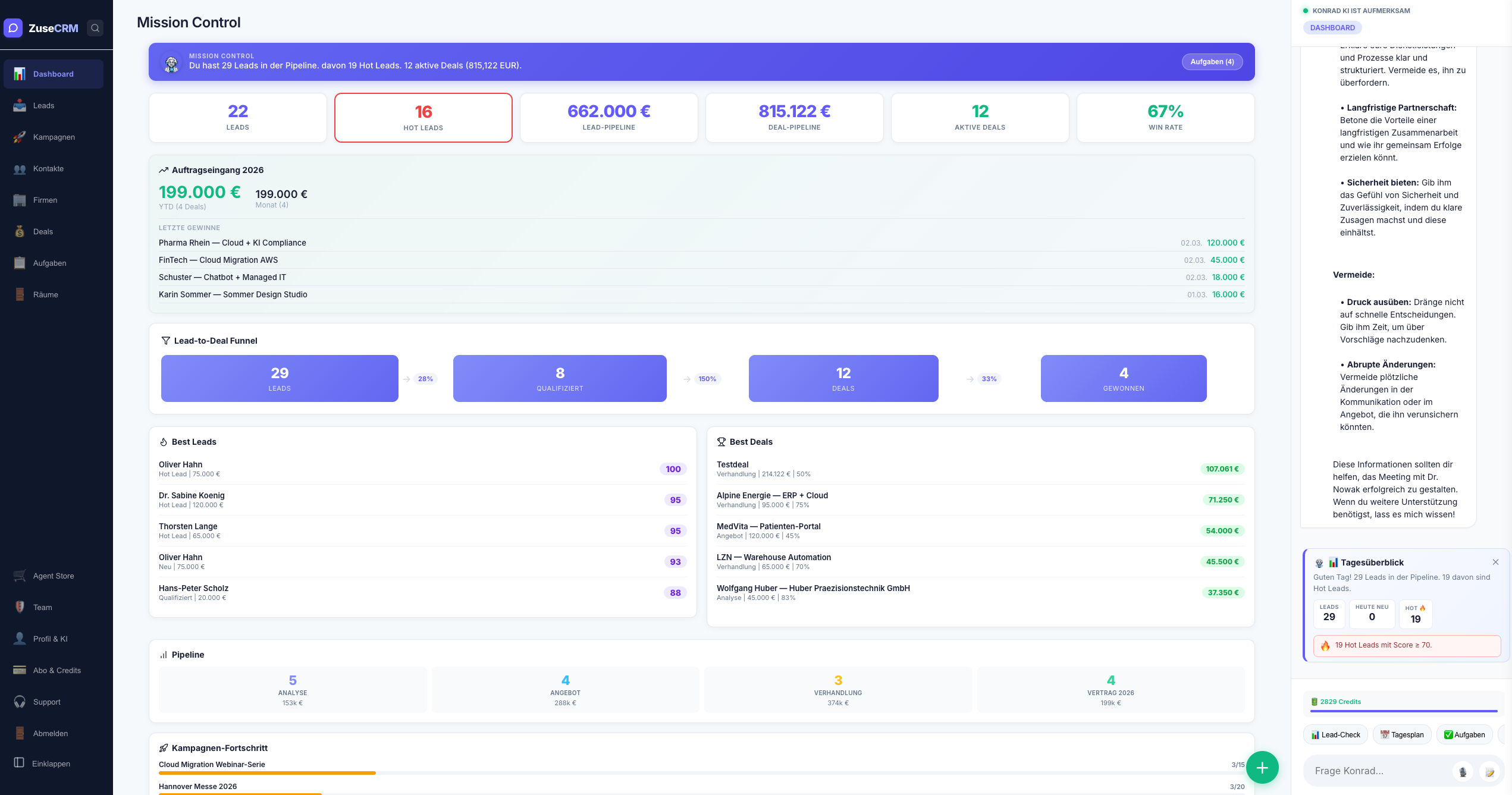Open the Thorsten Lange lead row
This screenshot has height=795, width=1512.
pyautogui.click(x=423, y=530)
